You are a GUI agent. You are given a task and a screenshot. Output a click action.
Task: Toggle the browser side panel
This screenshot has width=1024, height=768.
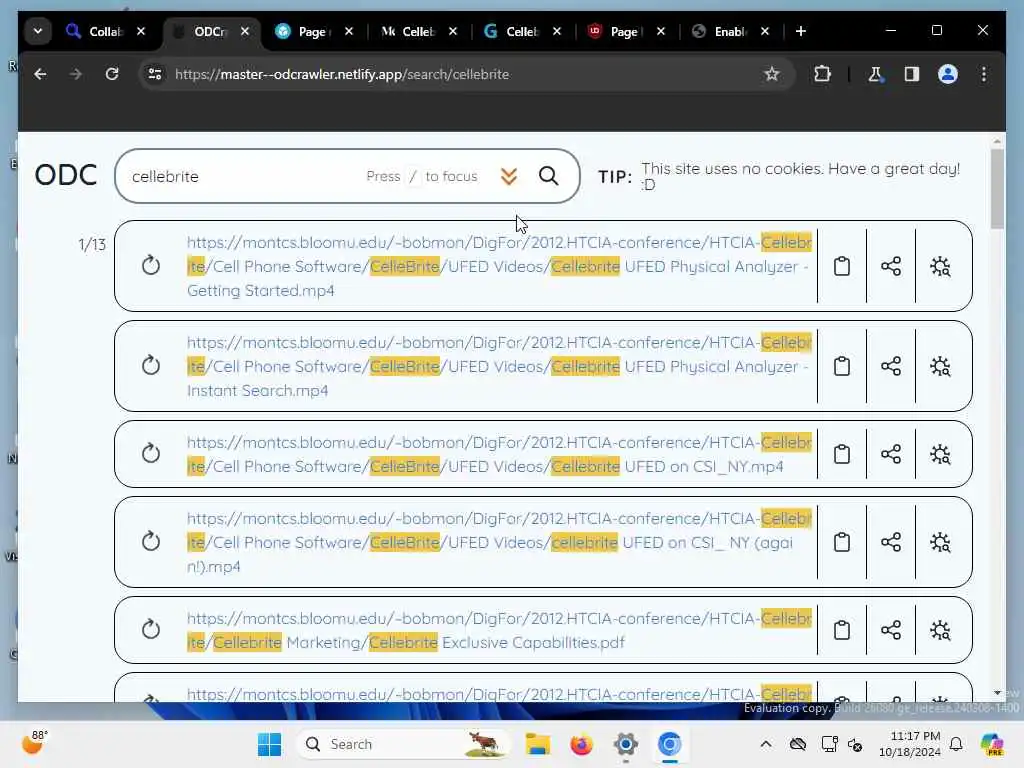click(x=912, y=74)
